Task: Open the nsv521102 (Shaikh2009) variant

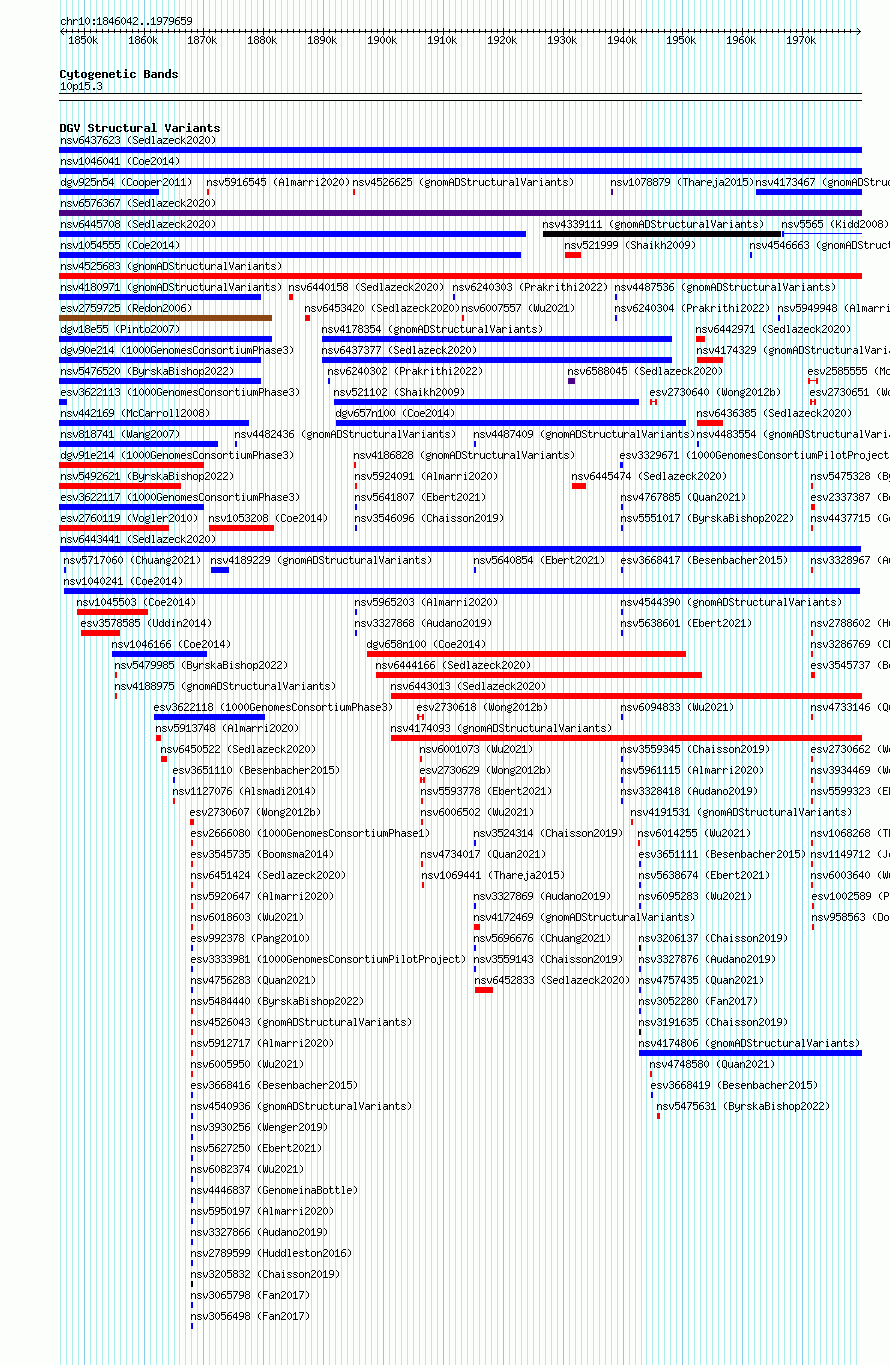Action: point(399,392)
